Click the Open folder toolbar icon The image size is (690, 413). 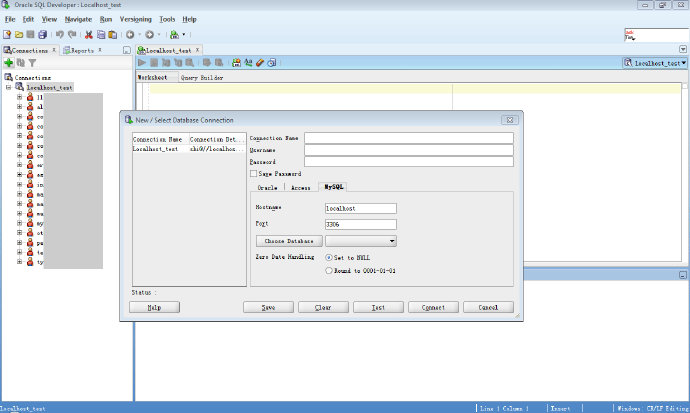pyautogui.click(x=19, y=34)
